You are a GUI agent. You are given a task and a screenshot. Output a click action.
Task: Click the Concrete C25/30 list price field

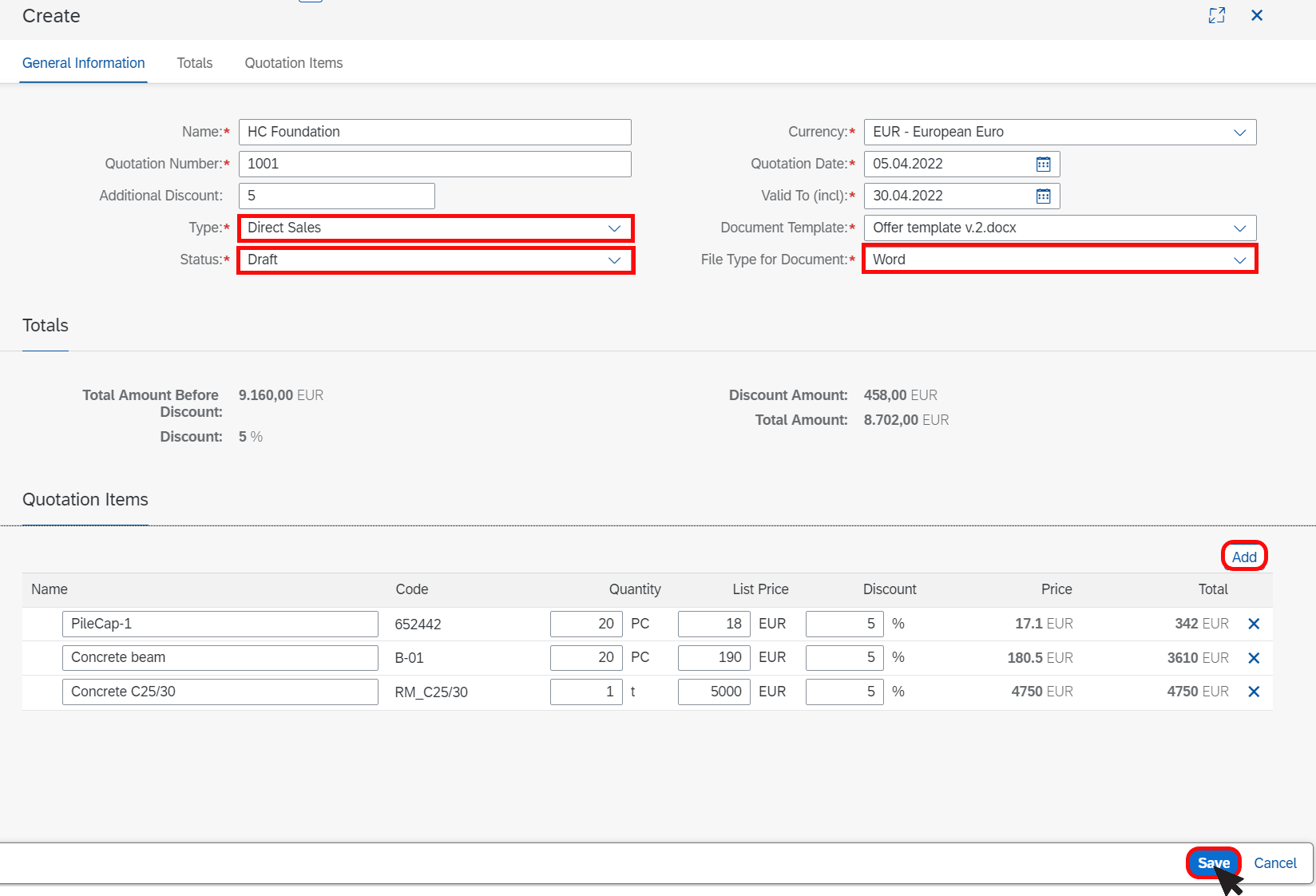pos(714,692)
